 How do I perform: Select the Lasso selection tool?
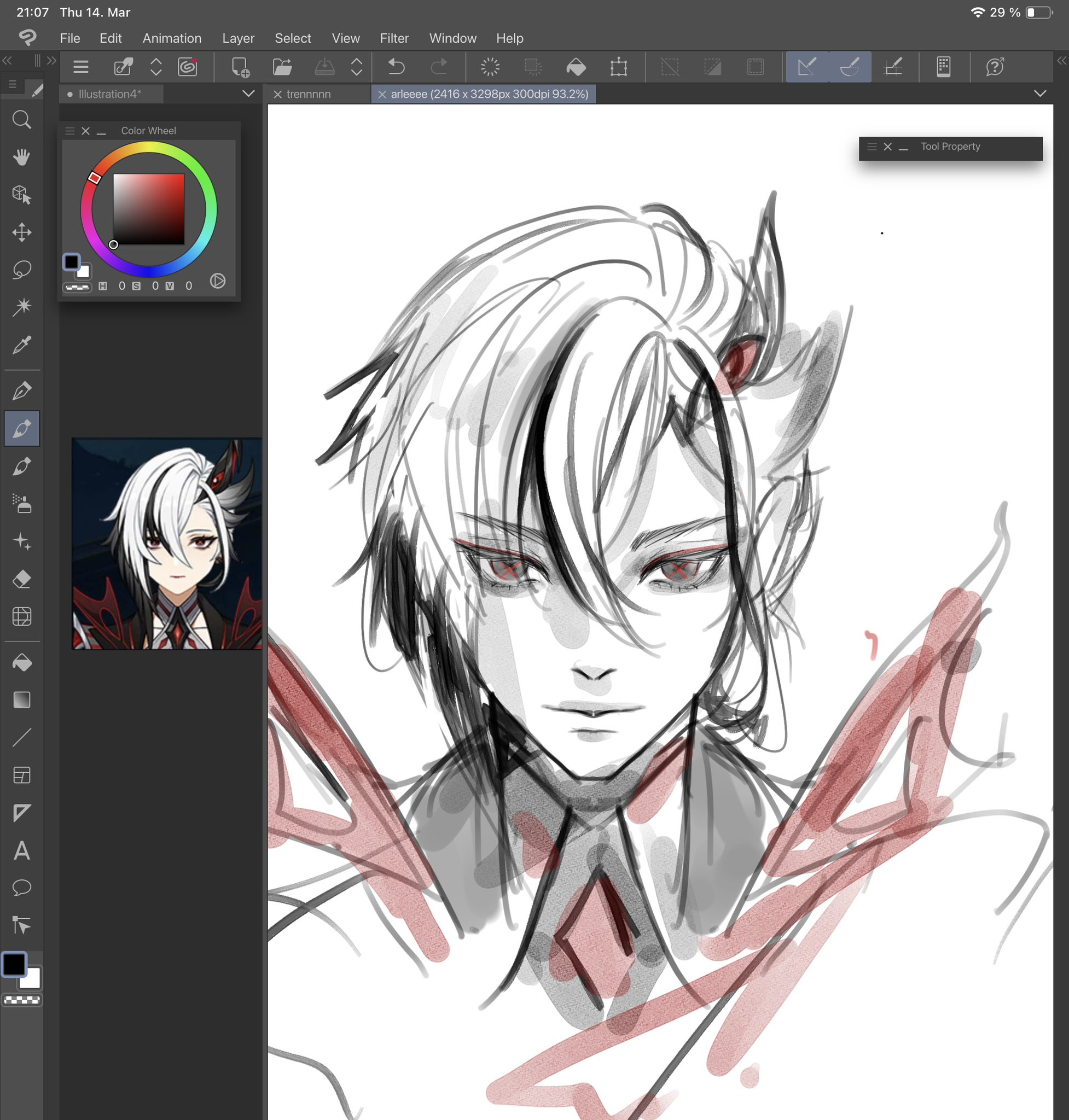point(22,270)
